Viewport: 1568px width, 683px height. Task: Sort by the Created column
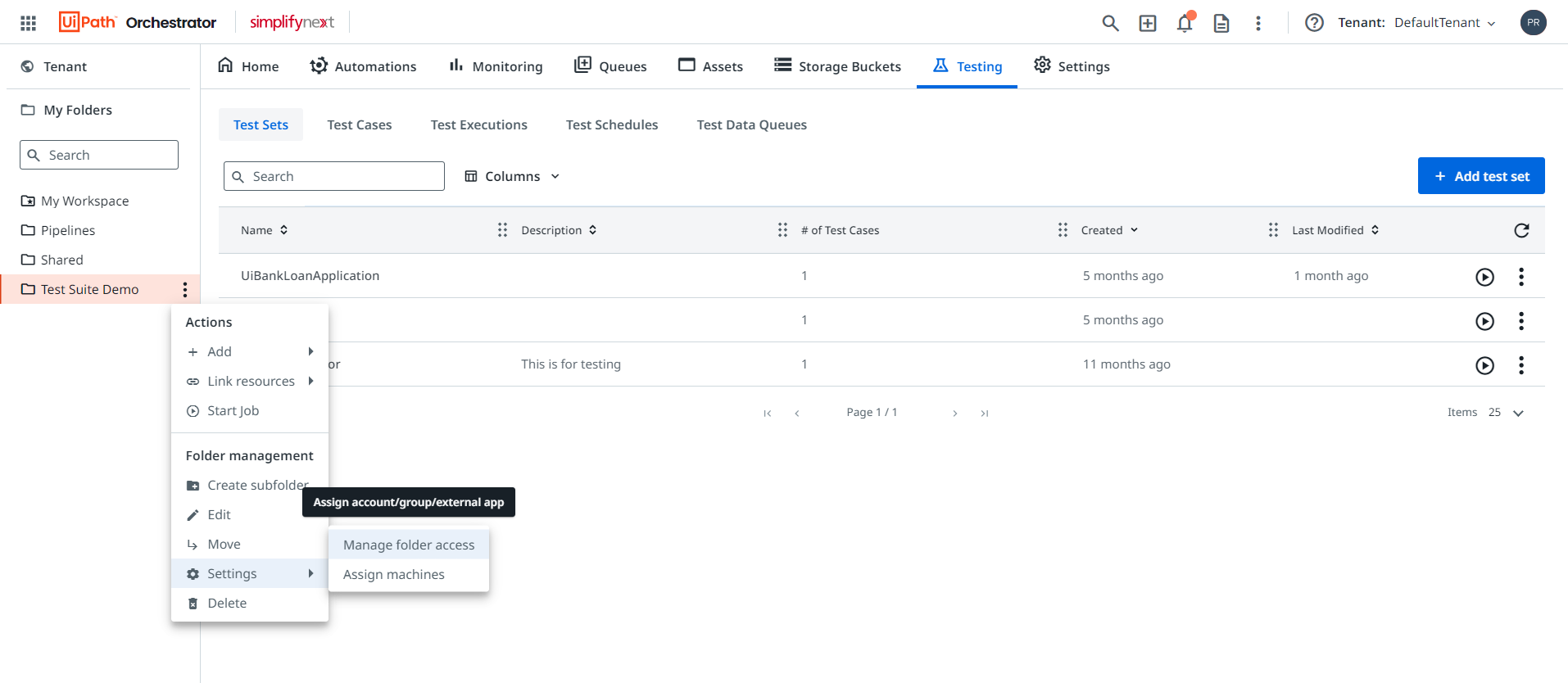pos(1110,230)
